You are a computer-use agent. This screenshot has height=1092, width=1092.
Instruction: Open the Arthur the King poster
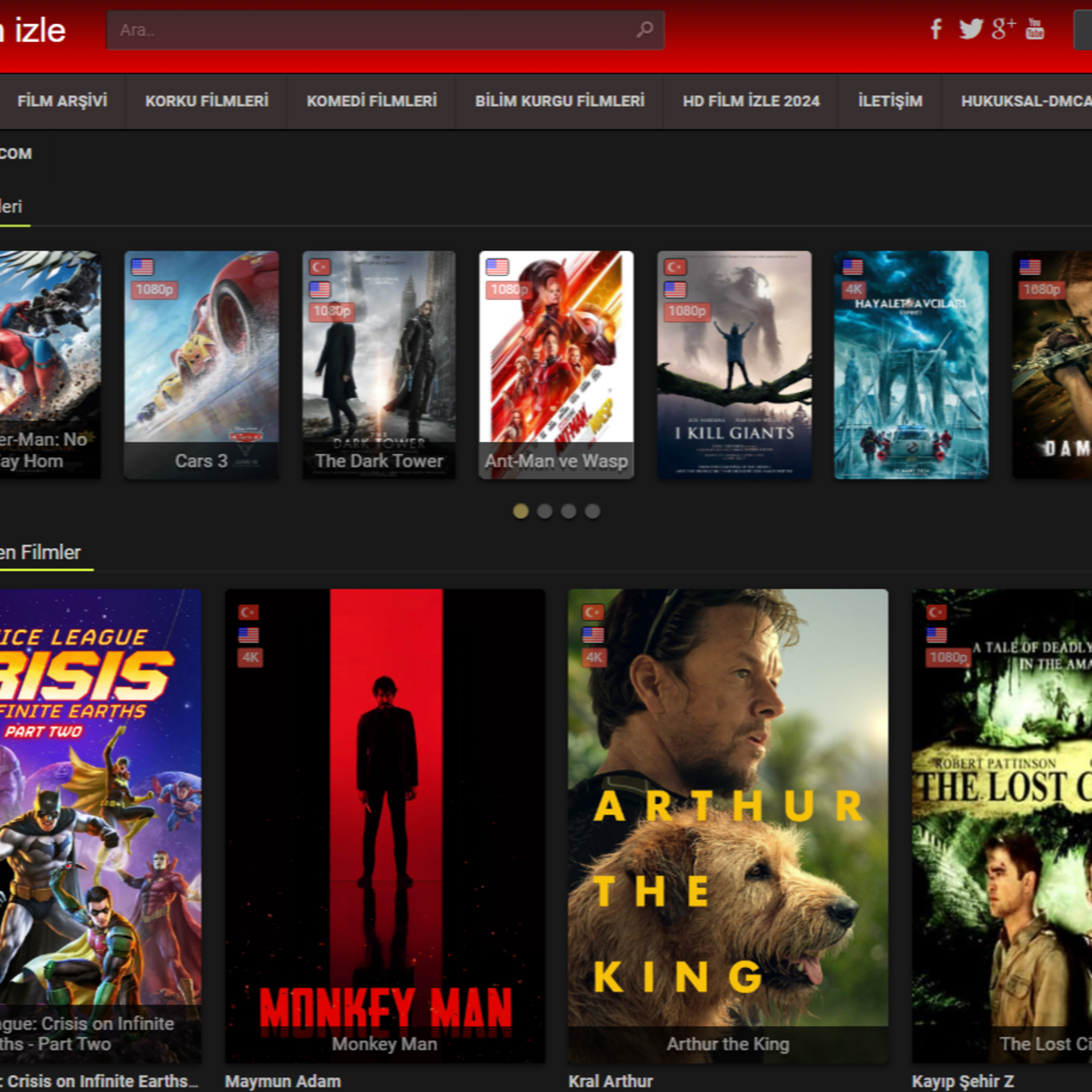pos(728,826)
